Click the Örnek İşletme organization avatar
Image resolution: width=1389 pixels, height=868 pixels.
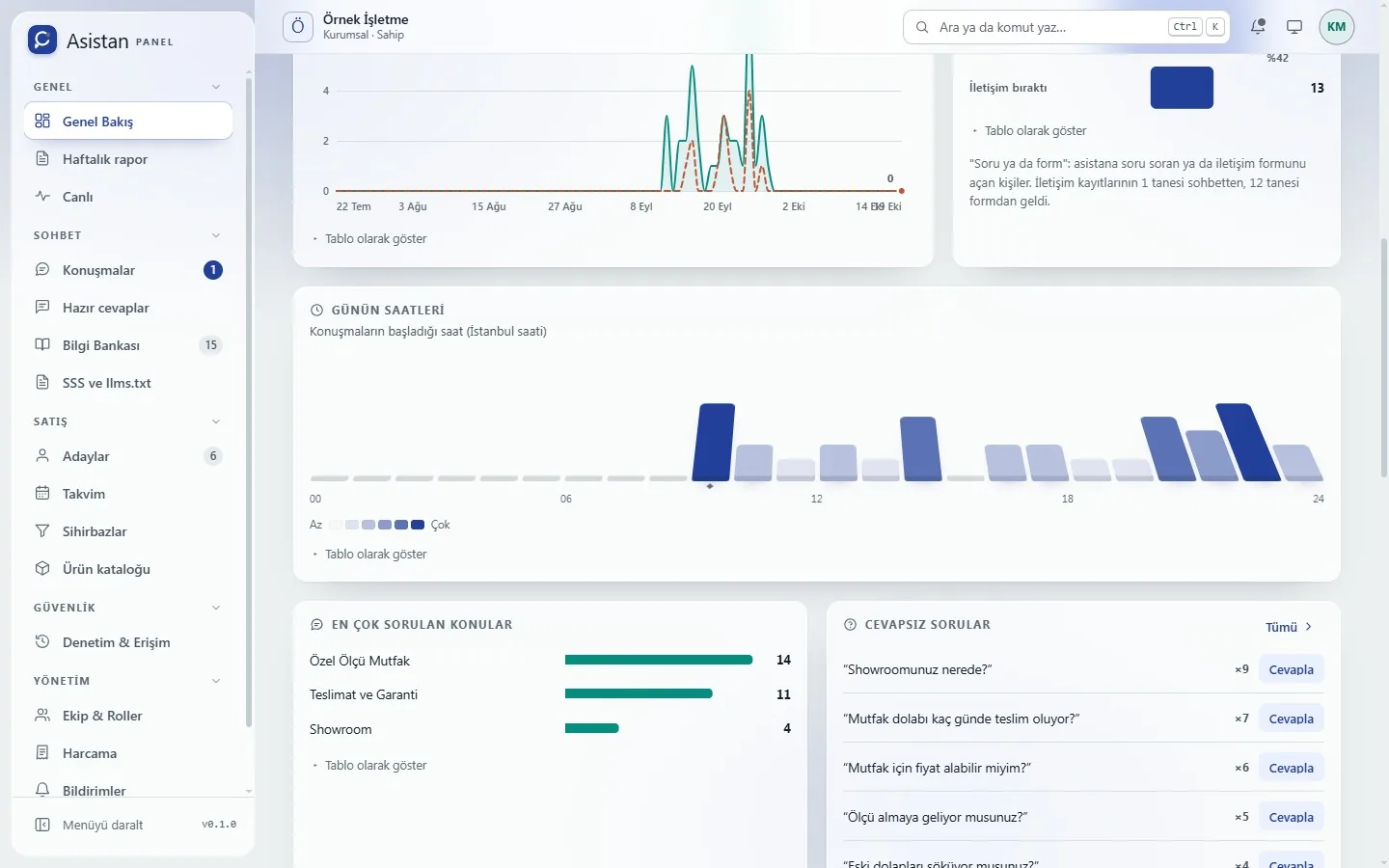point(298,27)
